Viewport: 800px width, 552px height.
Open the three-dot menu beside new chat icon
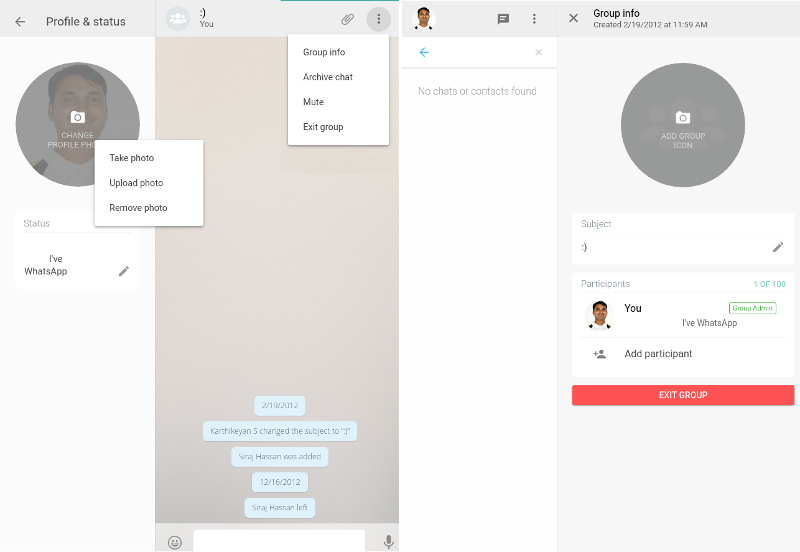click(x=534, y=19)
